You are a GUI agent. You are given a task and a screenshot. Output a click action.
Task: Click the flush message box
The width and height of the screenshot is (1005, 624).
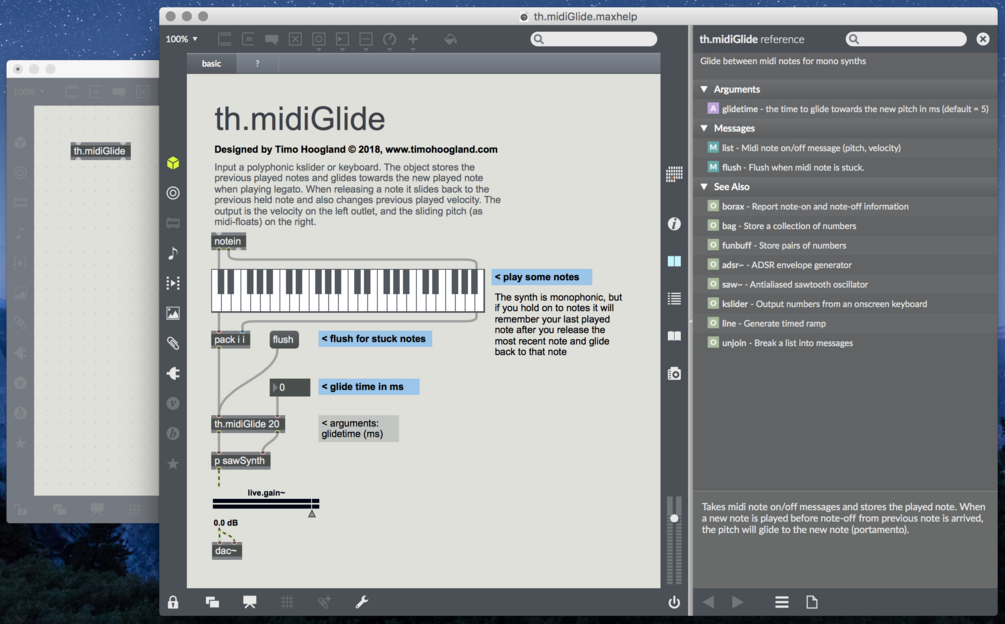(283, 340)
